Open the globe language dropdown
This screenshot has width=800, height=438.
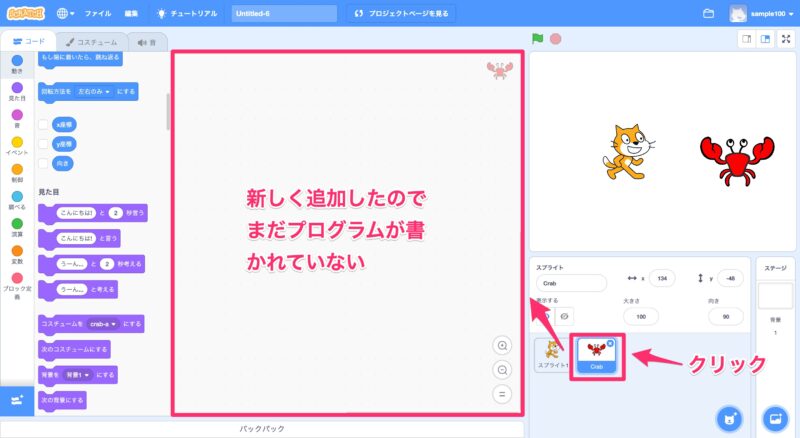66,14
